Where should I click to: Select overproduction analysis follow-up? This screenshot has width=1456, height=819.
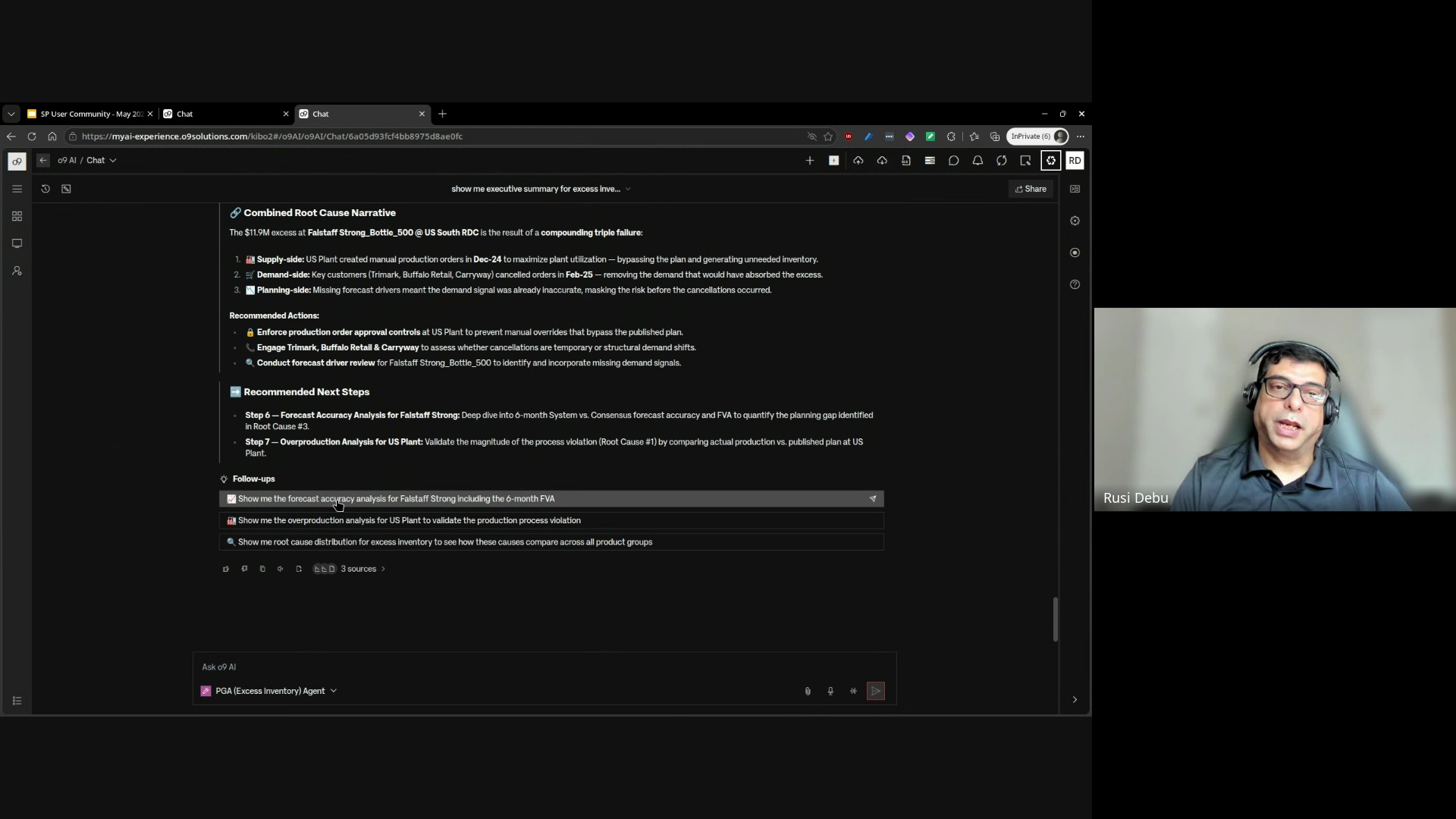click(551, 520)
